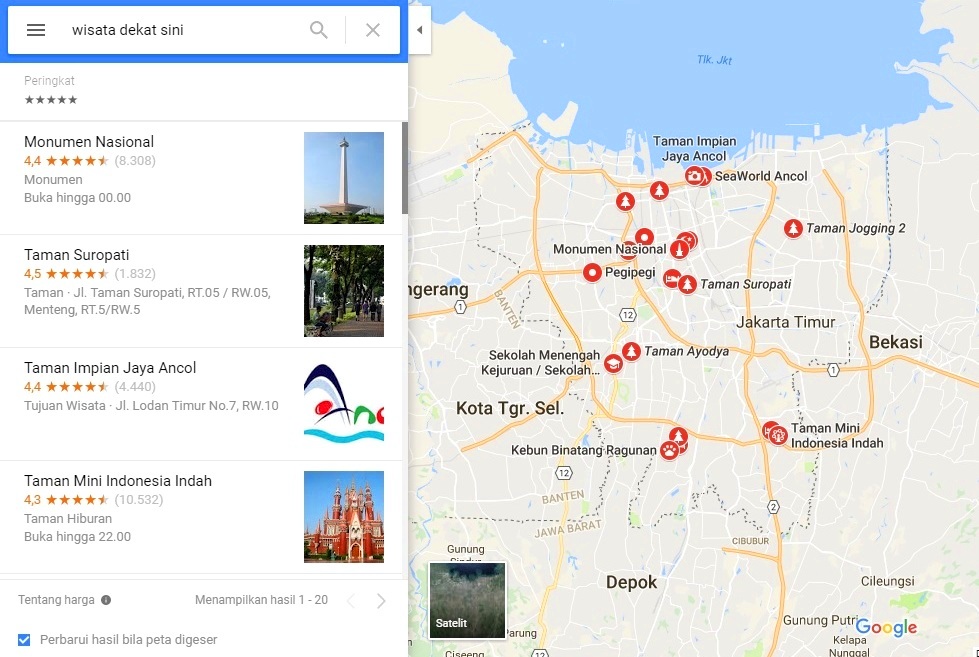Click the SeaWorld Ancol camera pin

click(694, 175)
